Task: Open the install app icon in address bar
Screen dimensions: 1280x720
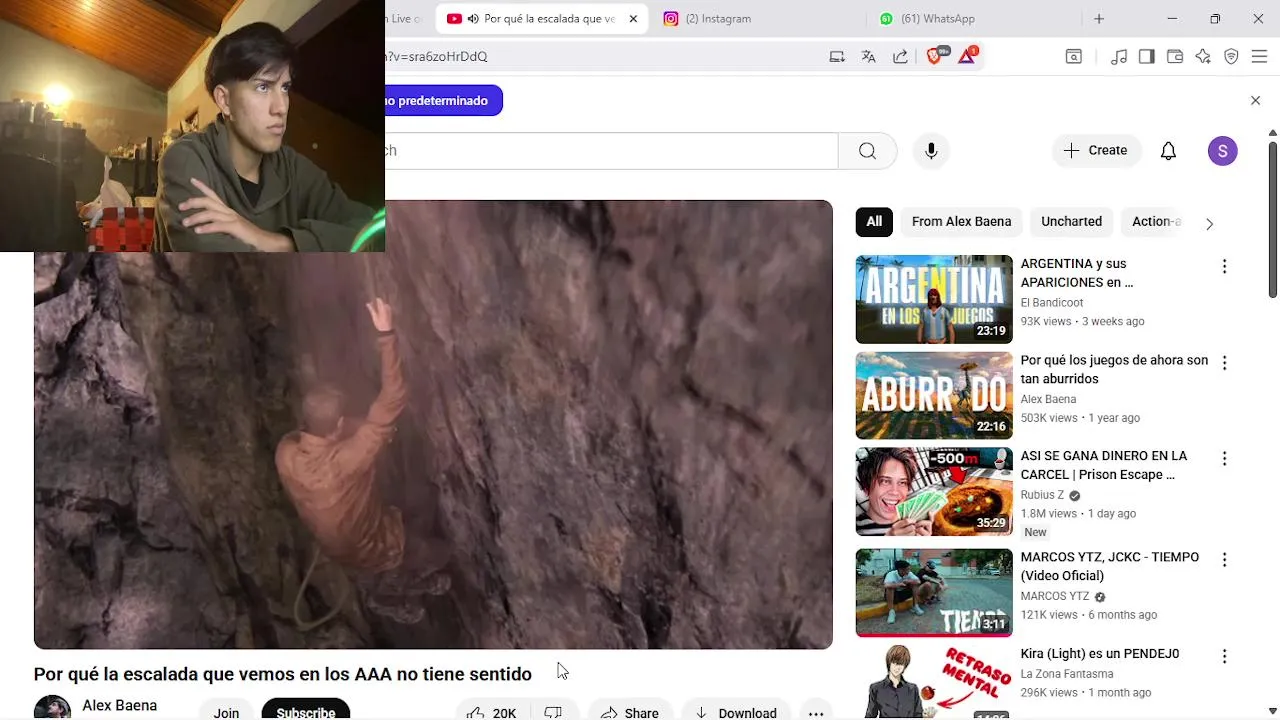Action: click(837, 57)
